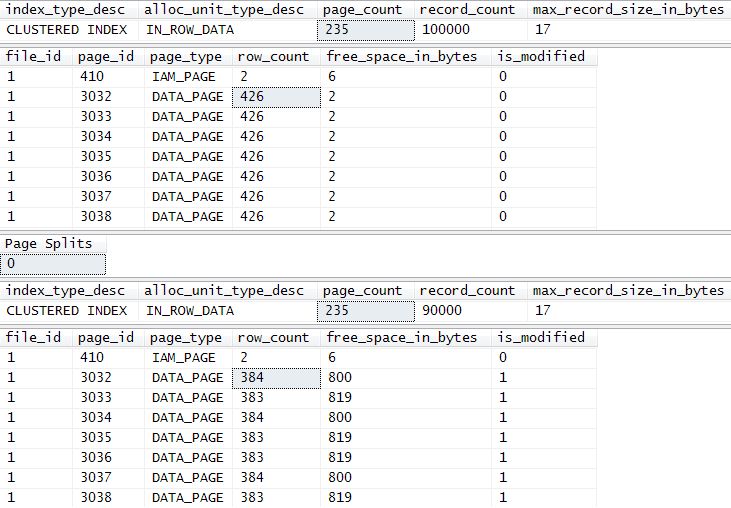Click free space 819 in page 3038 row
This screenshot has height=508, width=731.
pyautogui.click(x=406, y=498)
